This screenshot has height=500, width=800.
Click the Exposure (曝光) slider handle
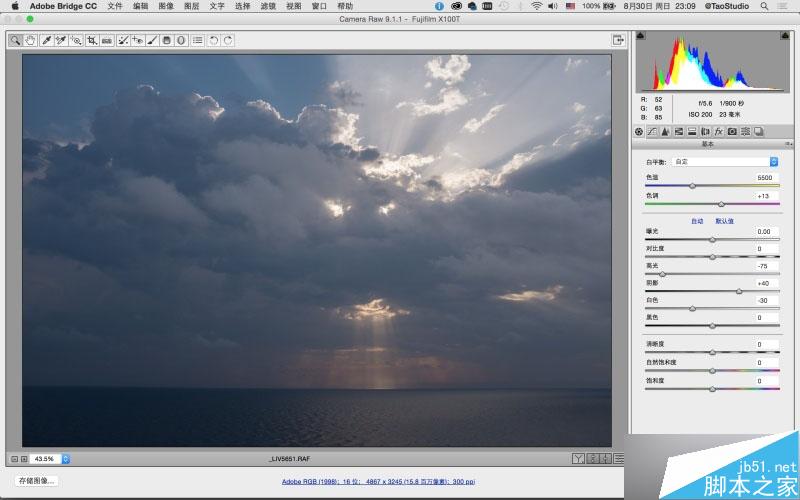712,240
